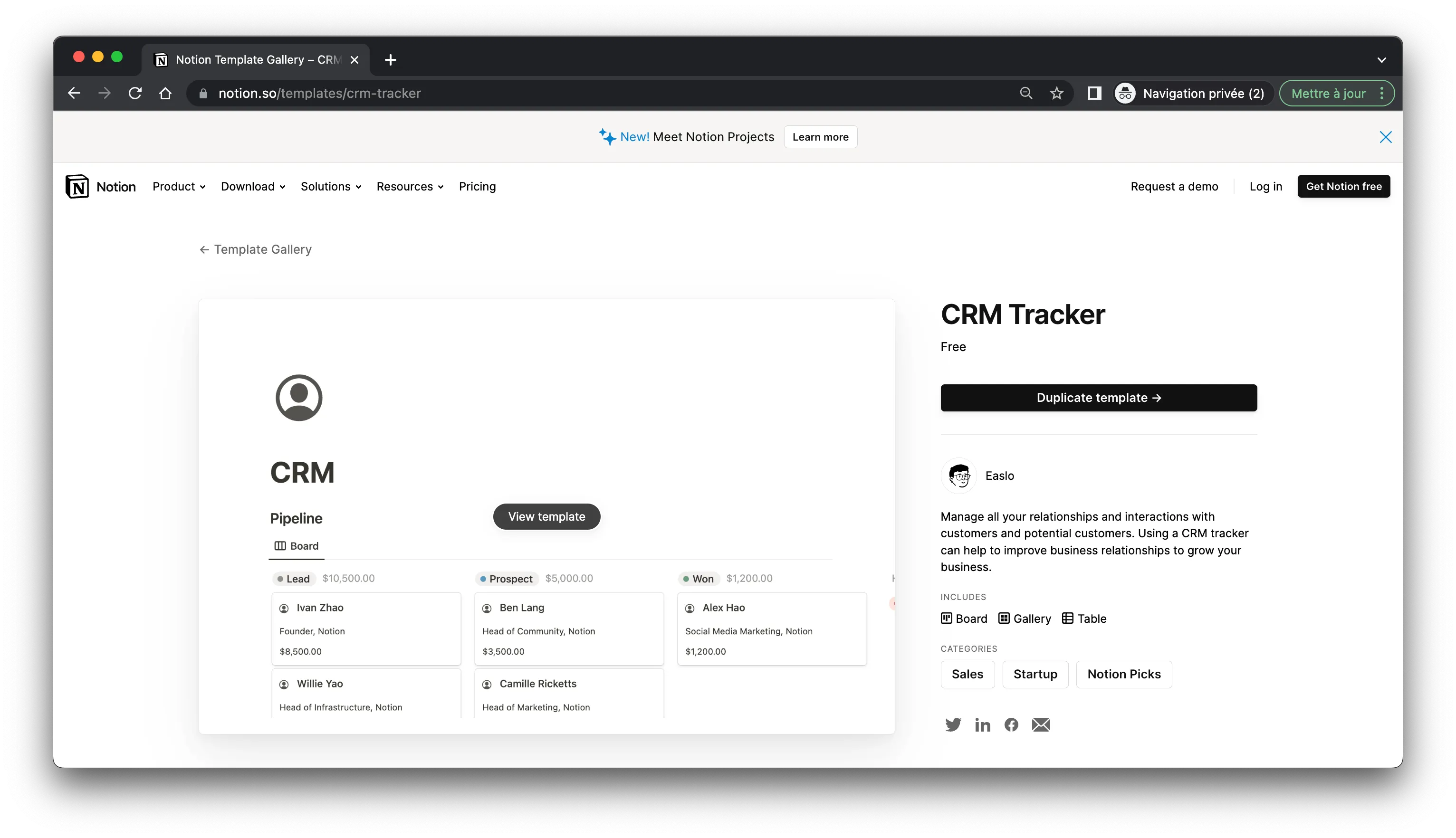Go back to Template Gallery
Image resolution: width=1456 pixels, height=838 pixels.
256,249
